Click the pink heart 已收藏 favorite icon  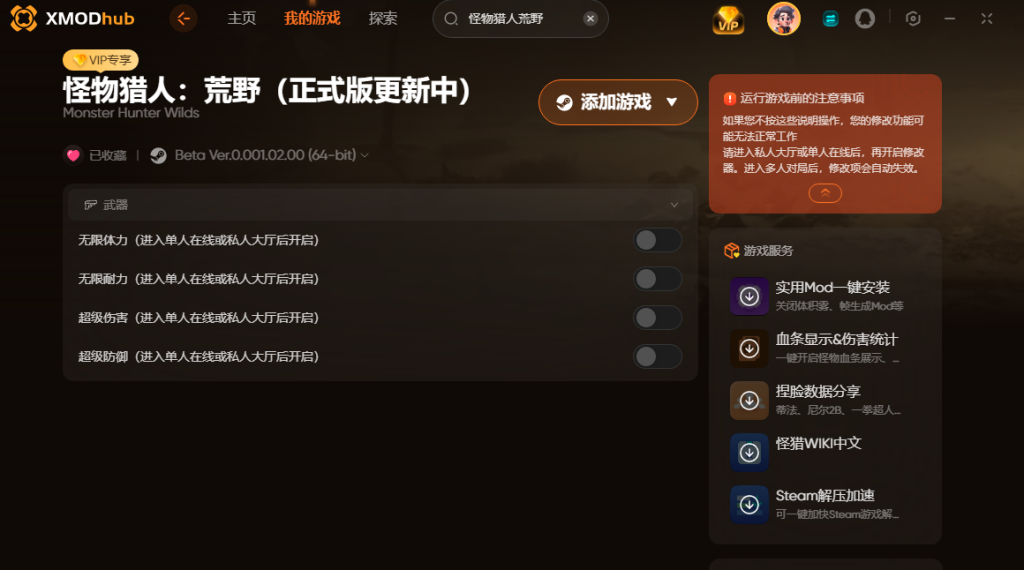(73, 155)
